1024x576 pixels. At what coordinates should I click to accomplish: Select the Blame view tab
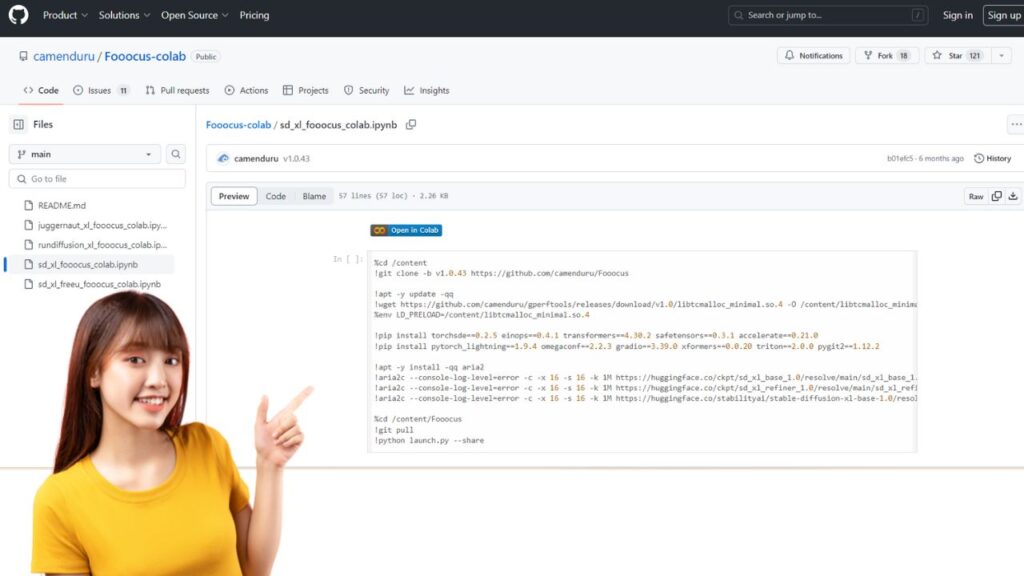tap(314, 196)
